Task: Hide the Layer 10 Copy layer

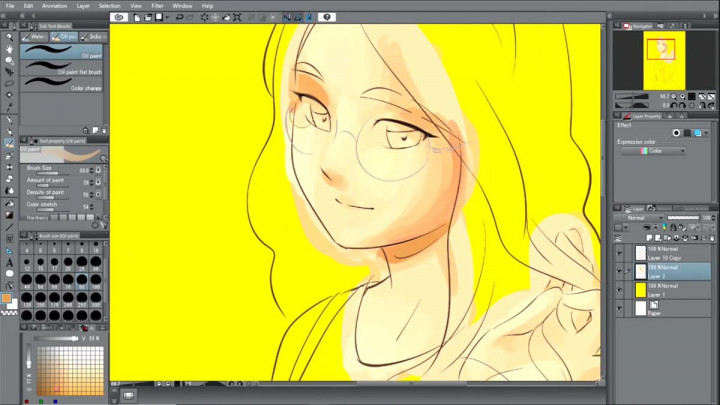Action: (x=618, y=254)
